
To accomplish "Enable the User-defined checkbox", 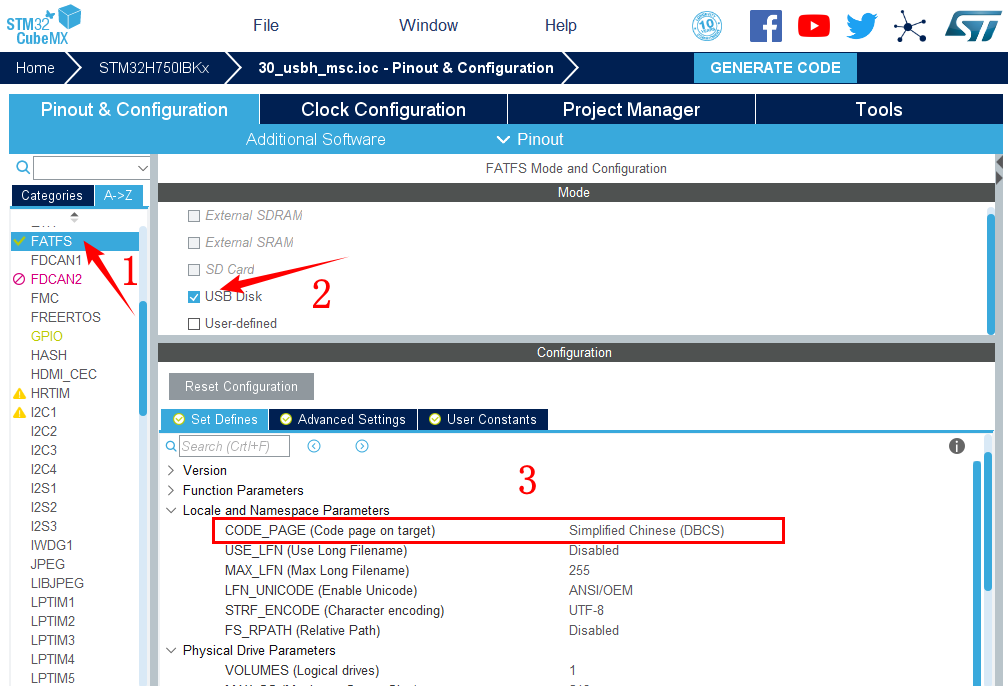I will (194, 324).
